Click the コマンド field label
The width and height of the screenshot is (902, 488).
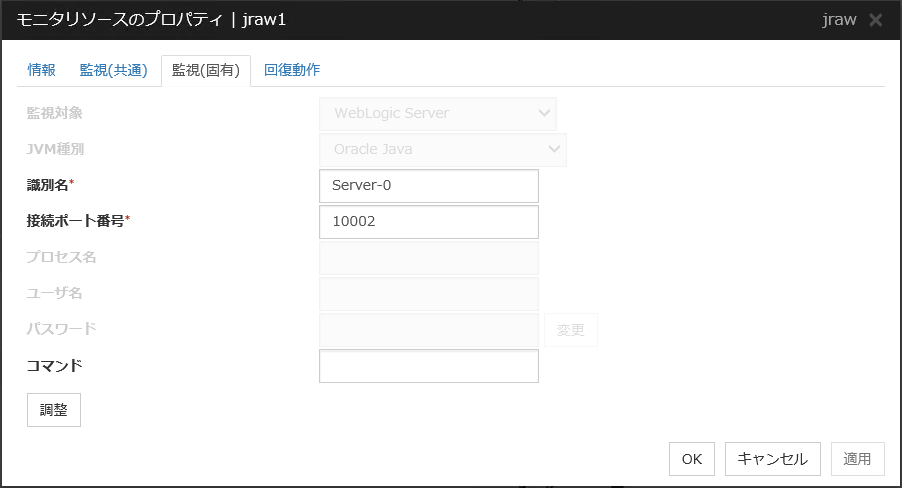54,366
